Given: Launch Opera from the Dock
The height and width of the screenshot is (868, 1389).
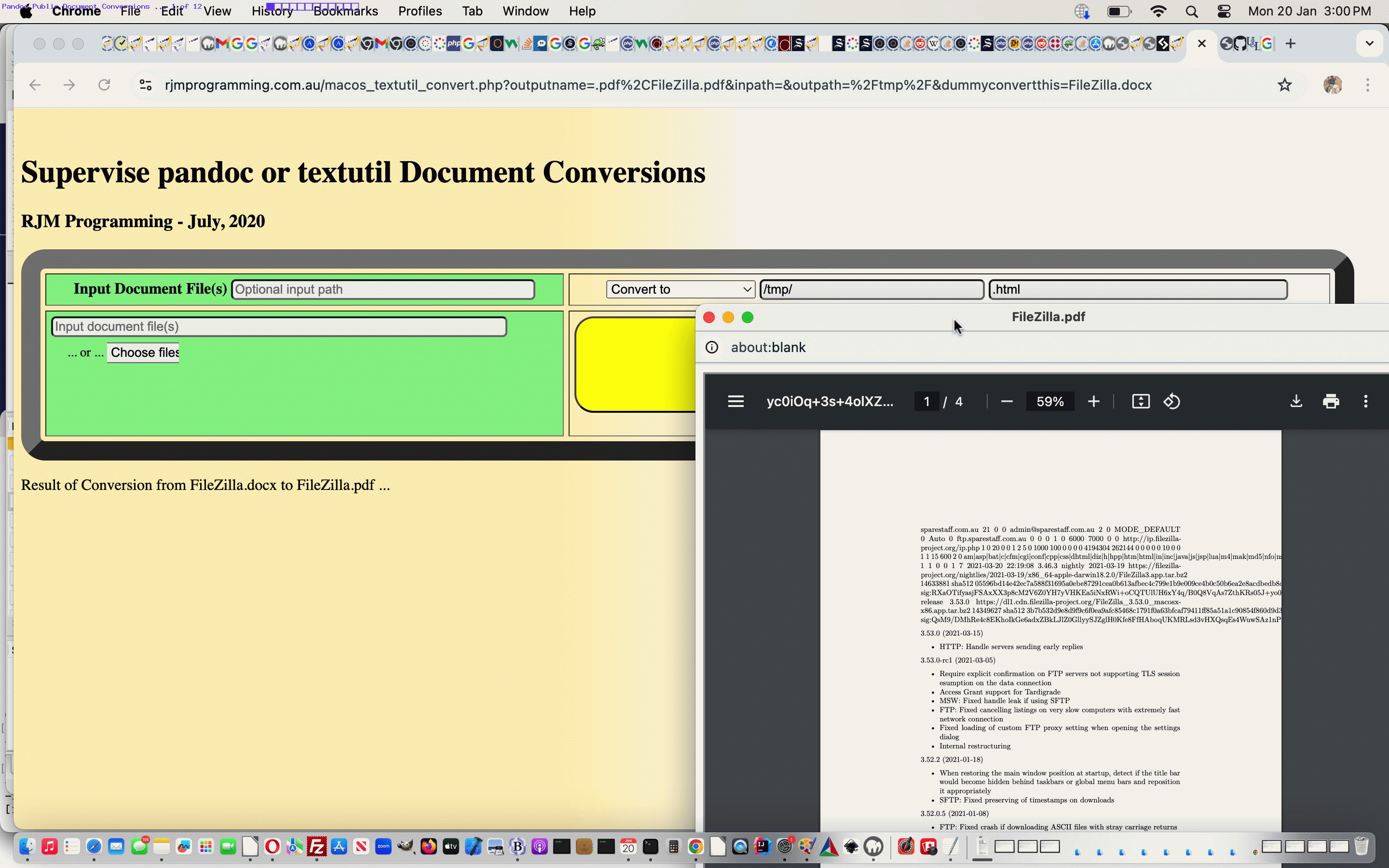Looking at the screenshot, I should [272, 846].
